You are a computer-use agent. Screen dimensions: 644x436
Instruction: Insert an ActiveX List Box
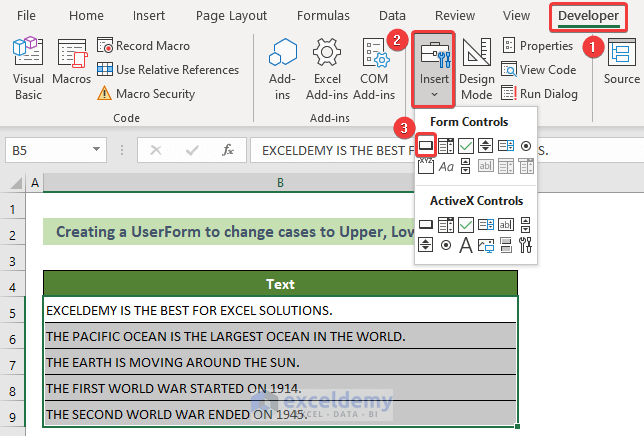click(486, 225)
